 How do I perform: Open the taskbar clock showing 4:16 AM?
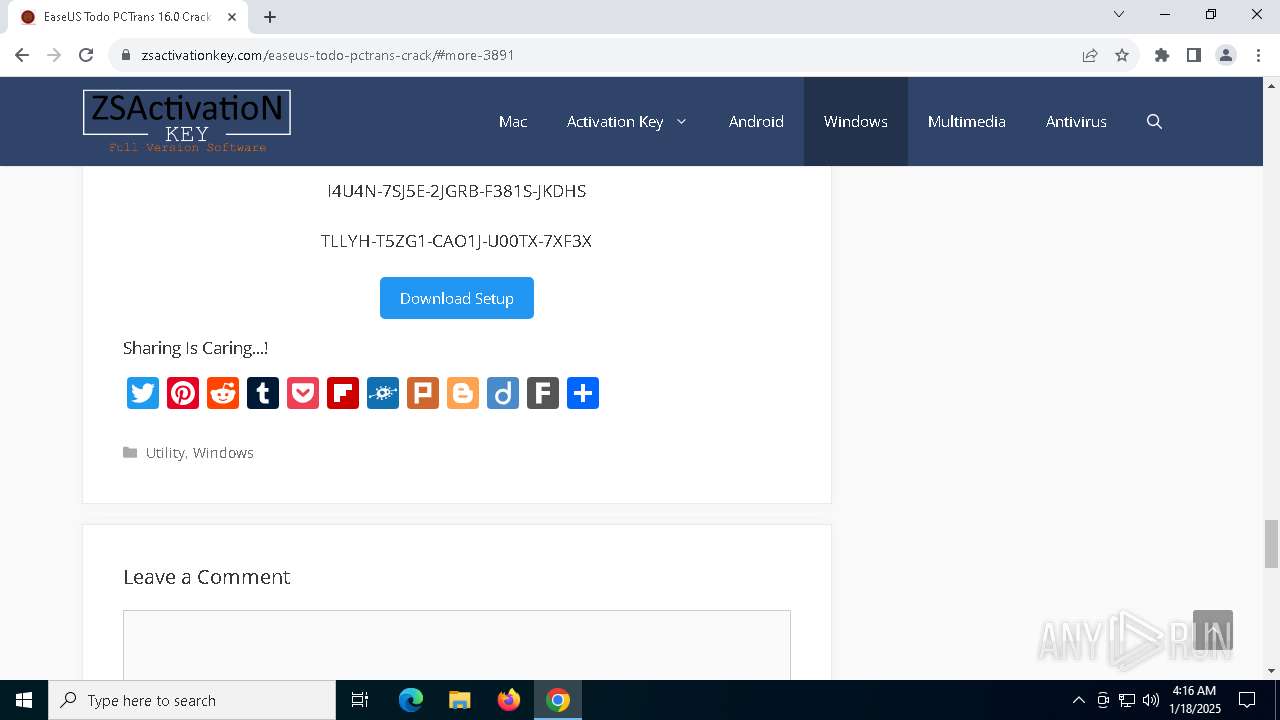1195,700
